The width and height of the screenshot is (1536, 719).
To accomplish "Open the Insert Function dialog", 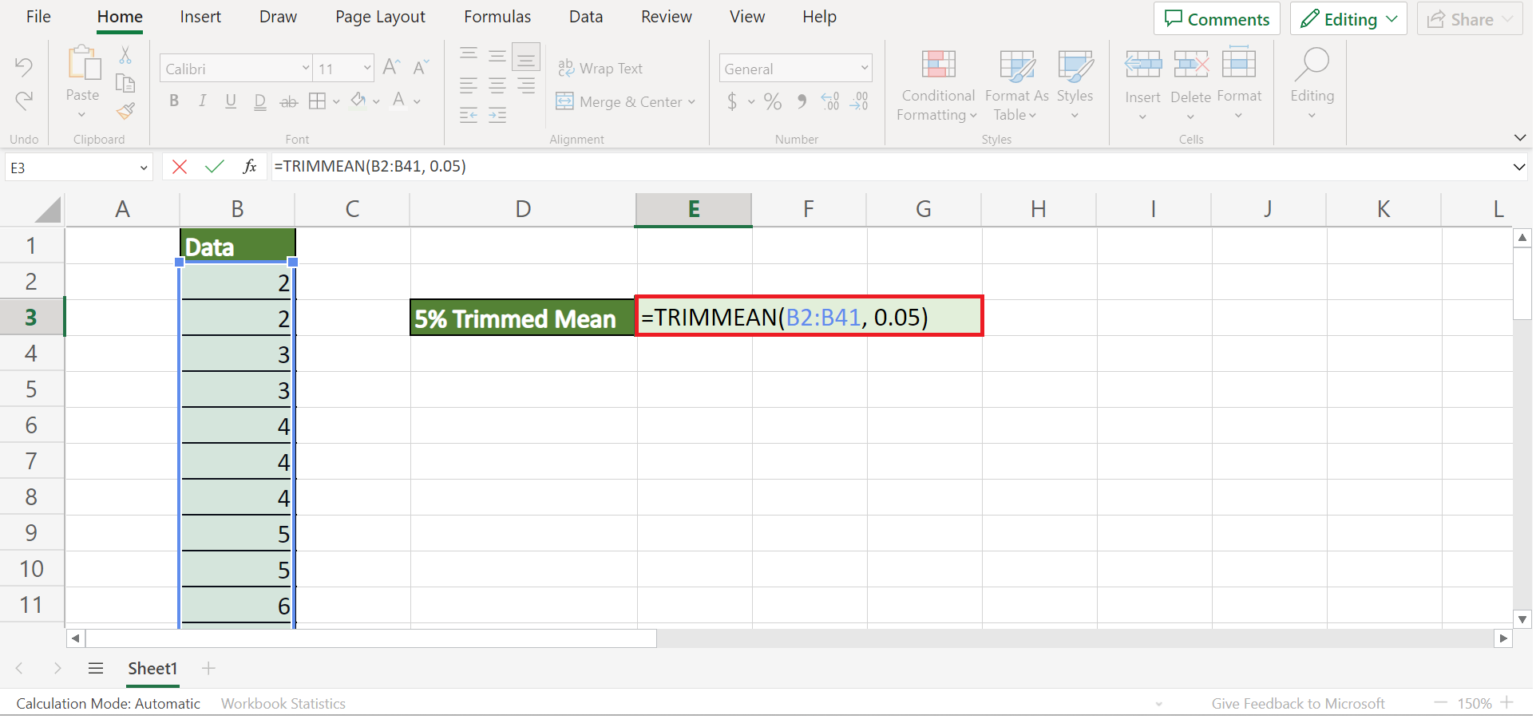I will (x=249, y=166).
